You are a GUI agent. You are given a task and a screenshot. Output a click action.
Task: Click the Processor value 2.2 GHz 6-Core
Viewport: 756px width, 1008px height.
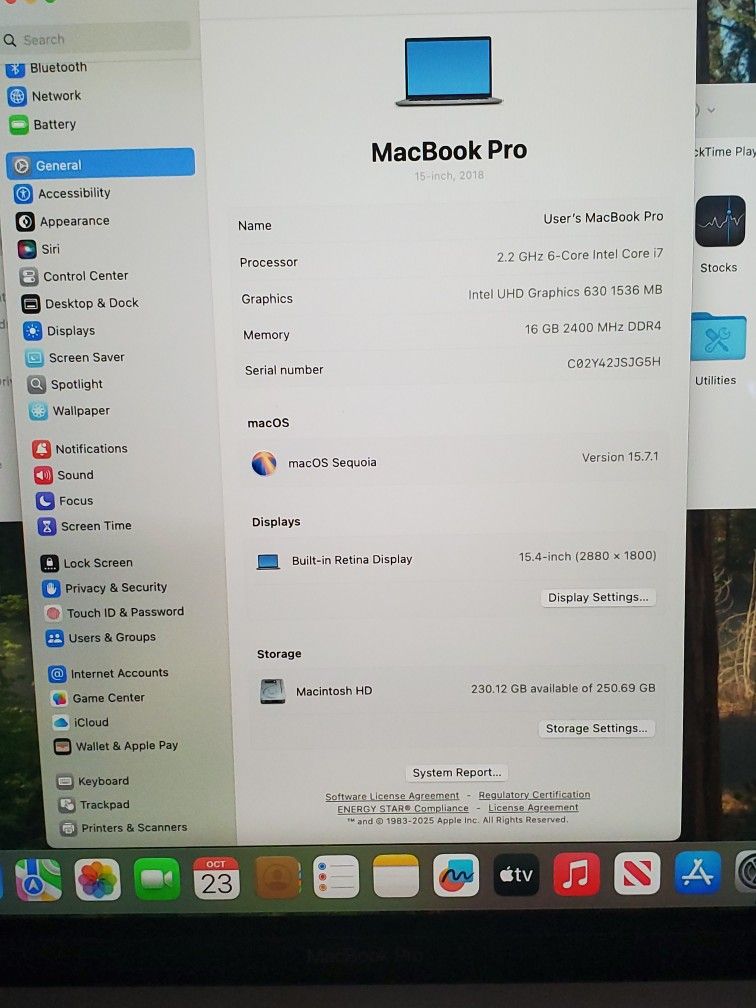[x=579, y=255]
